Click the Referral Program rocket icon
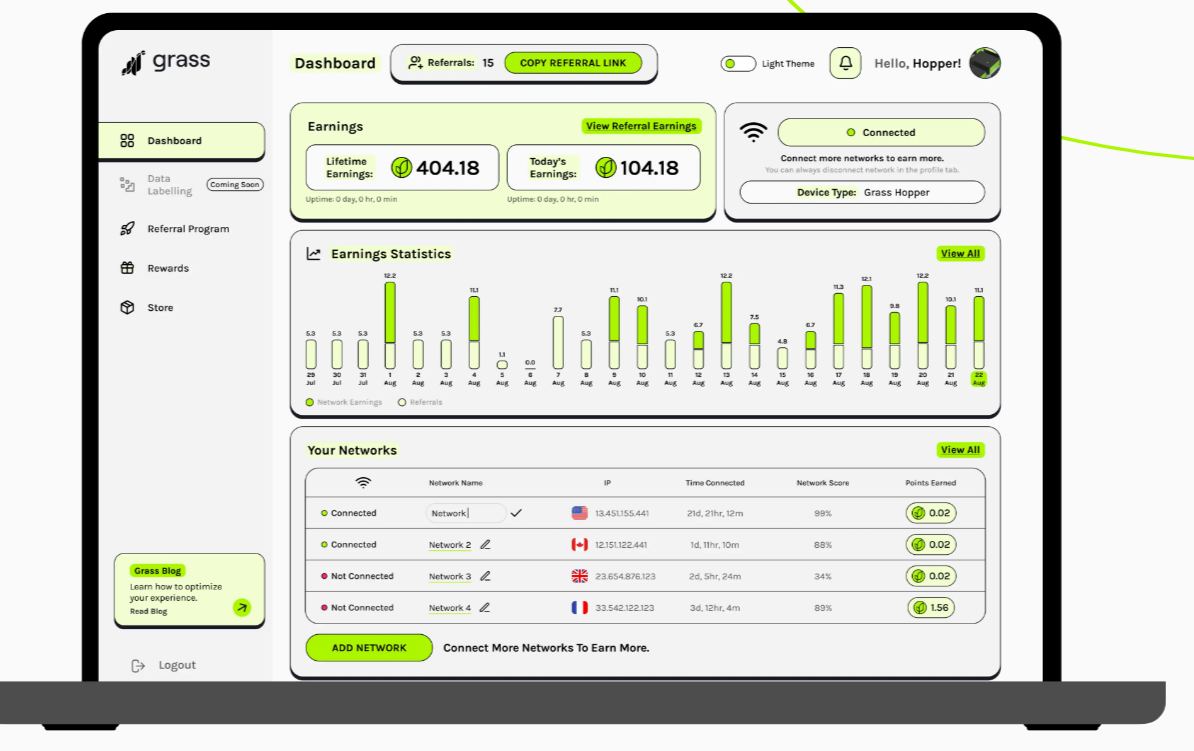 [127, 228]
